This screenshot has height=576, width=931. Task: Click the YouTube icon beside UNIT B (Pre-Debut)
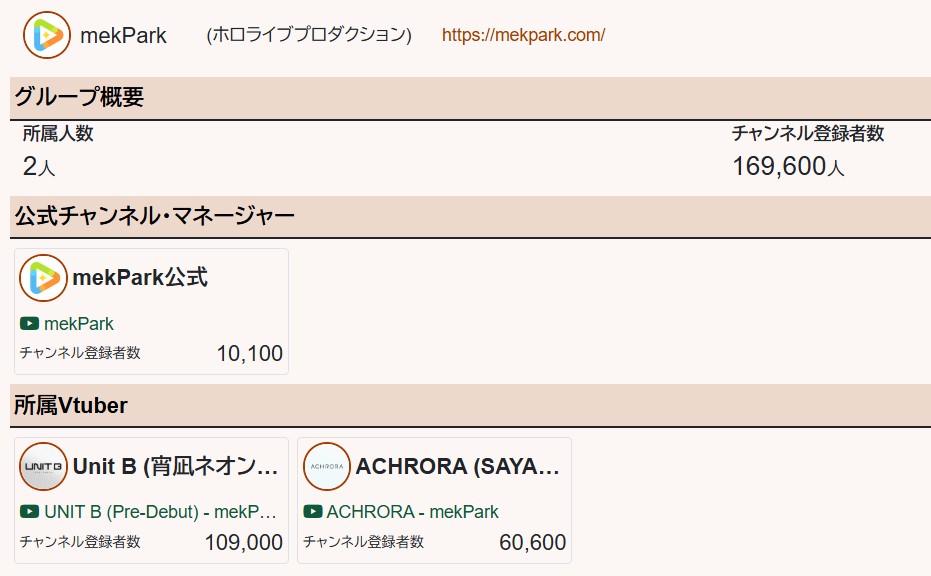pos(30,511)
